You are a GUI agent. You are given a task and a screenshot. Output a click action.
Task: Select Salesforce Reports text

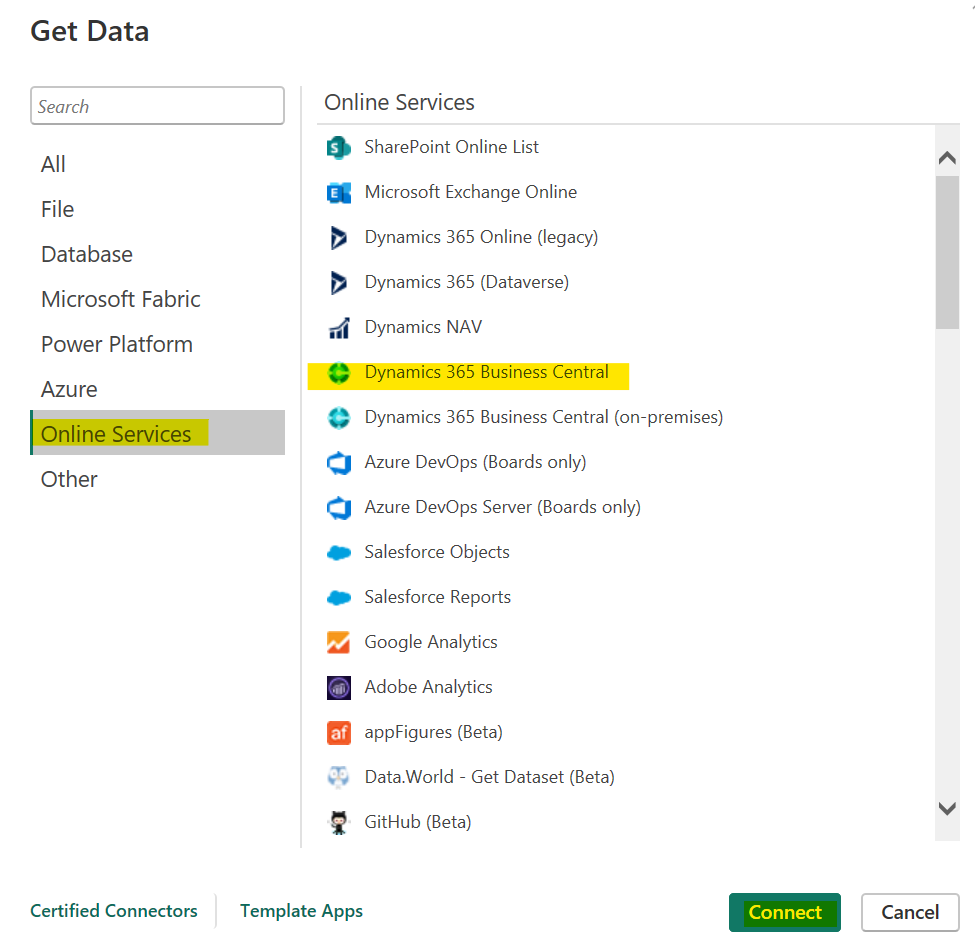438,597
